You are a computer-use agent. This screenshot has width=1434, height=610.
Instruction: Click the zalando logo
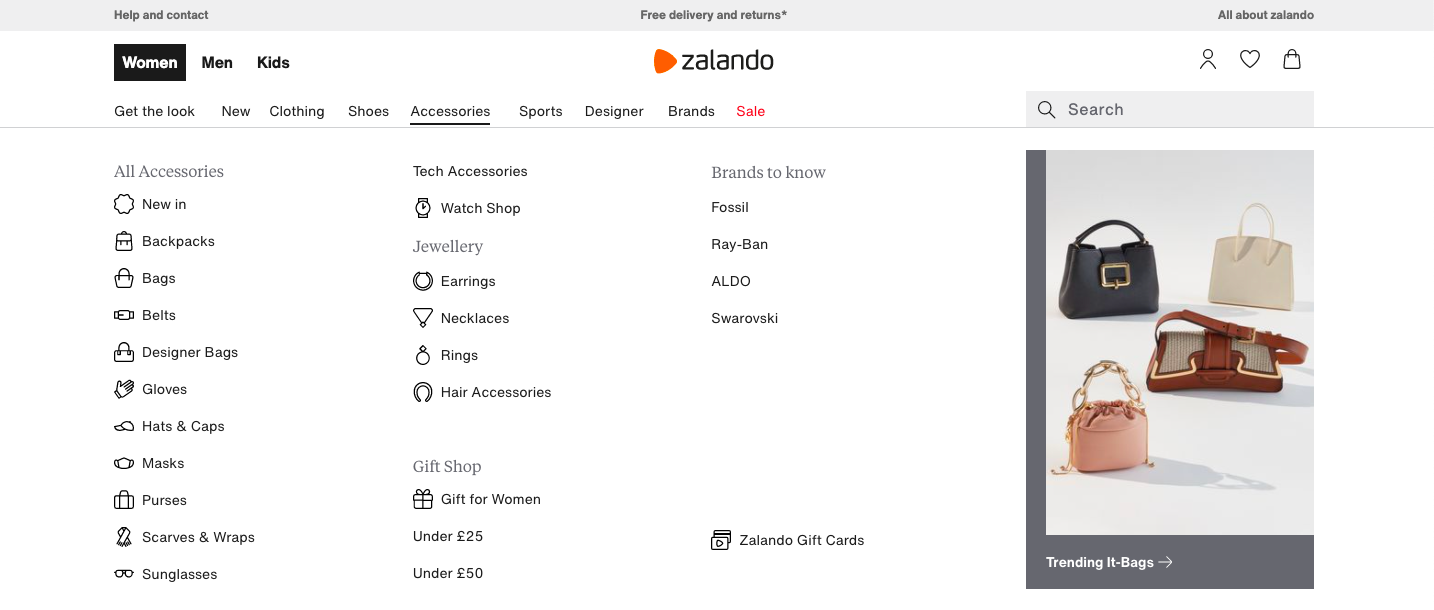(713, 60)
